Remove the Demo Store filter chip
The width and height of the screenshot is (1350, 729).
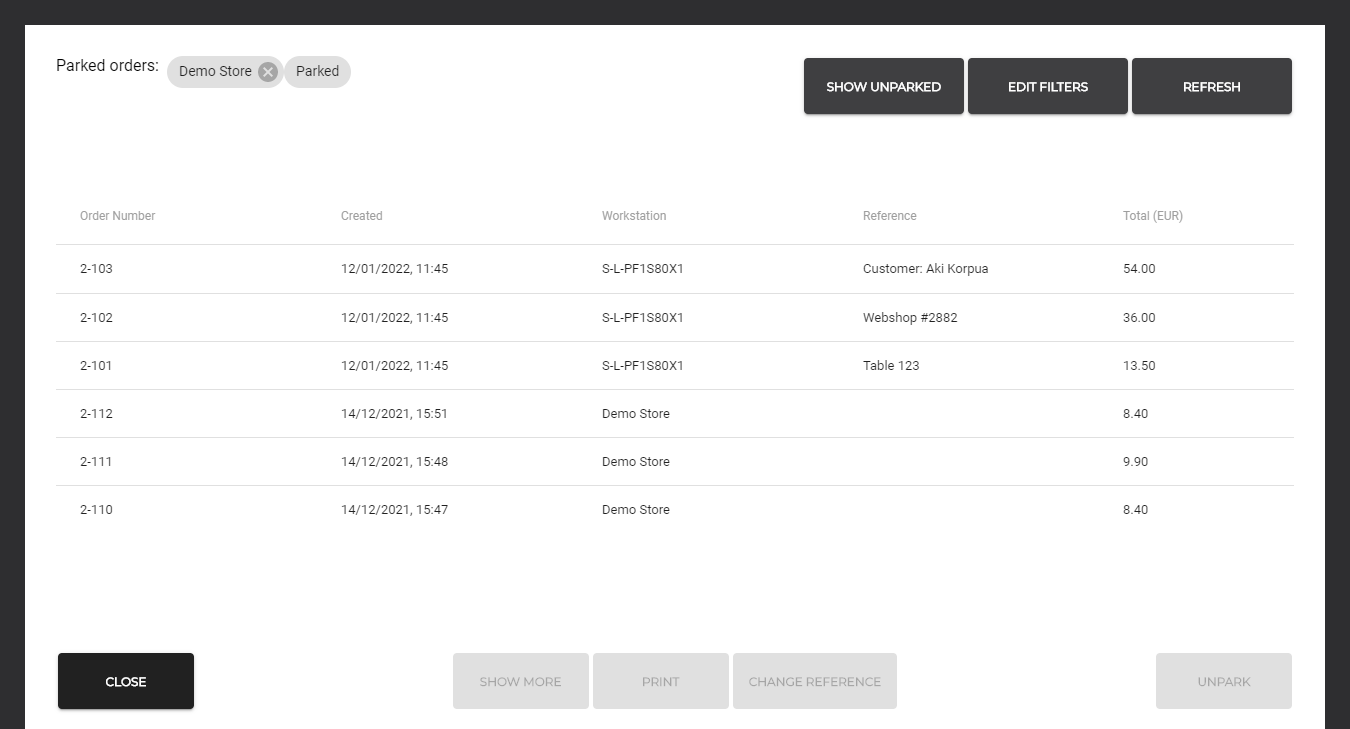click(267, 72)
